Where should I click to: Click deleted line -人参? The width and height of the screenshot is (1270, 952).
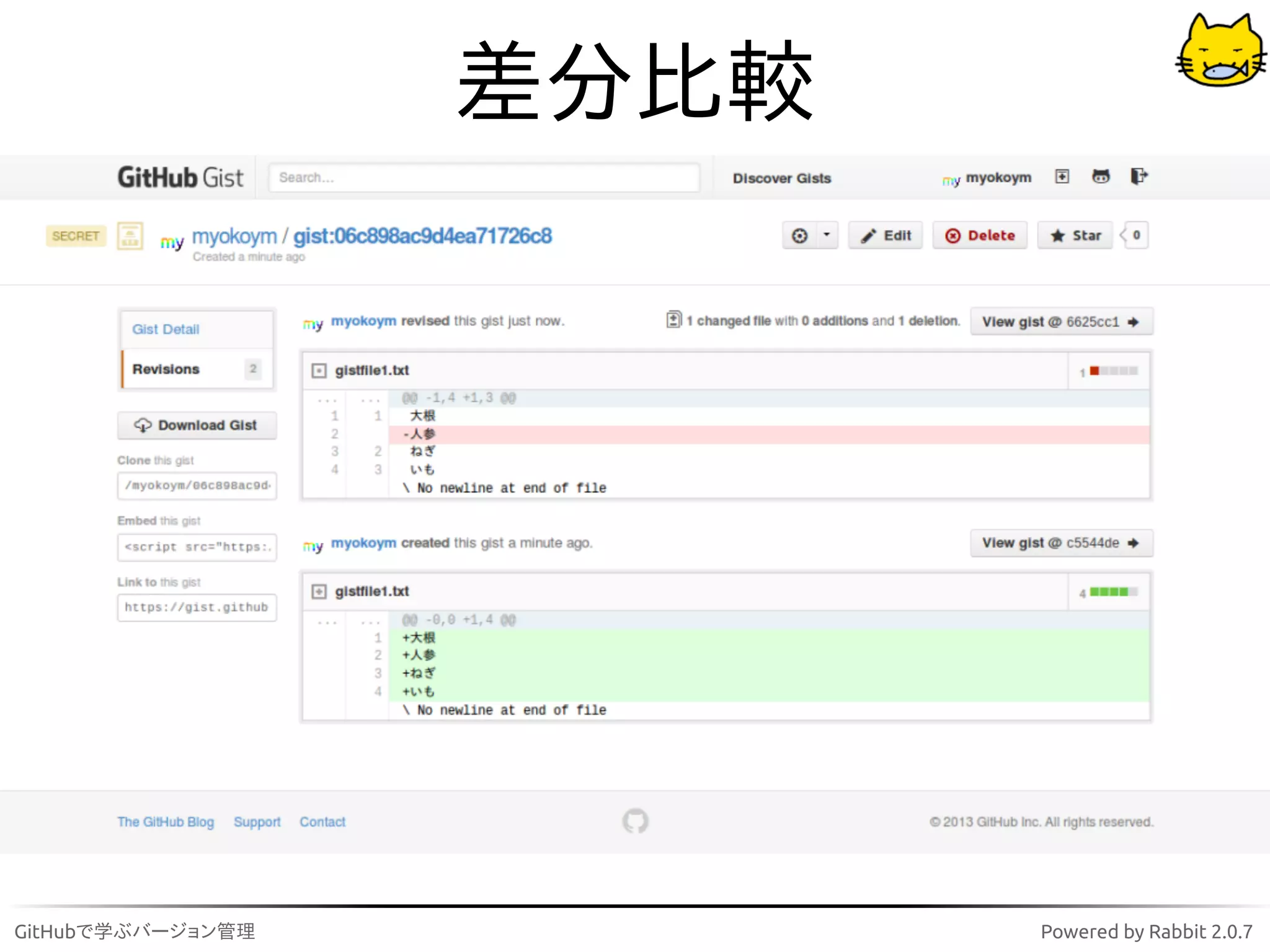coord(769,434)
